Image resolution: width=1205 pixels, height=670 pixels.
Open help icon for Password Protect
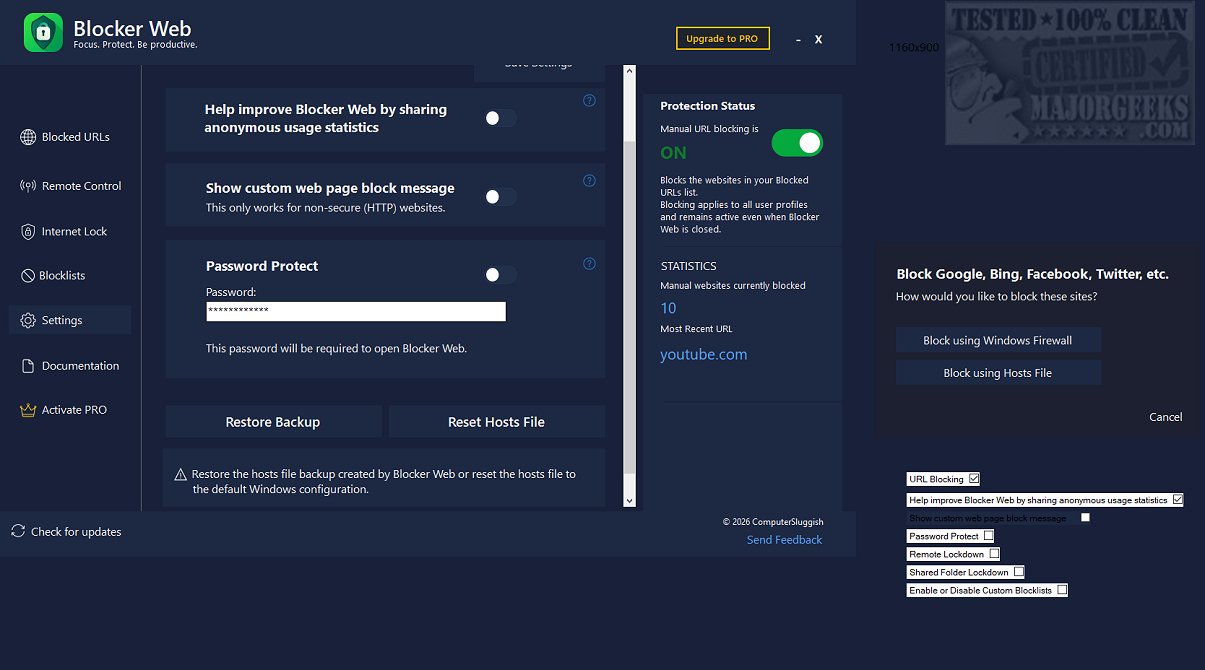point(589,264)
